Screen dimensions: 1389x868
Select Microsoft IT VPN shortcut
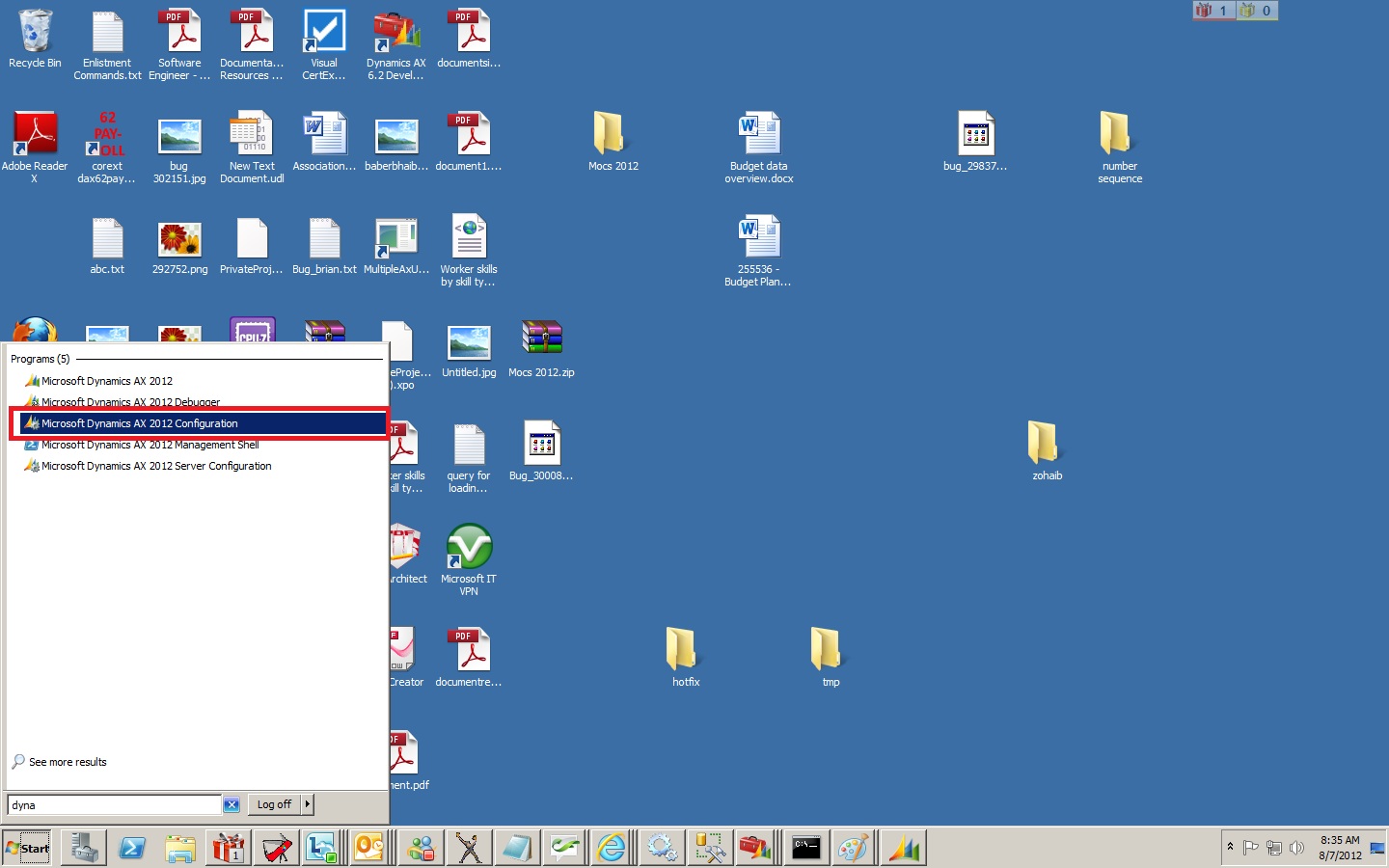(x=469, y=560)
